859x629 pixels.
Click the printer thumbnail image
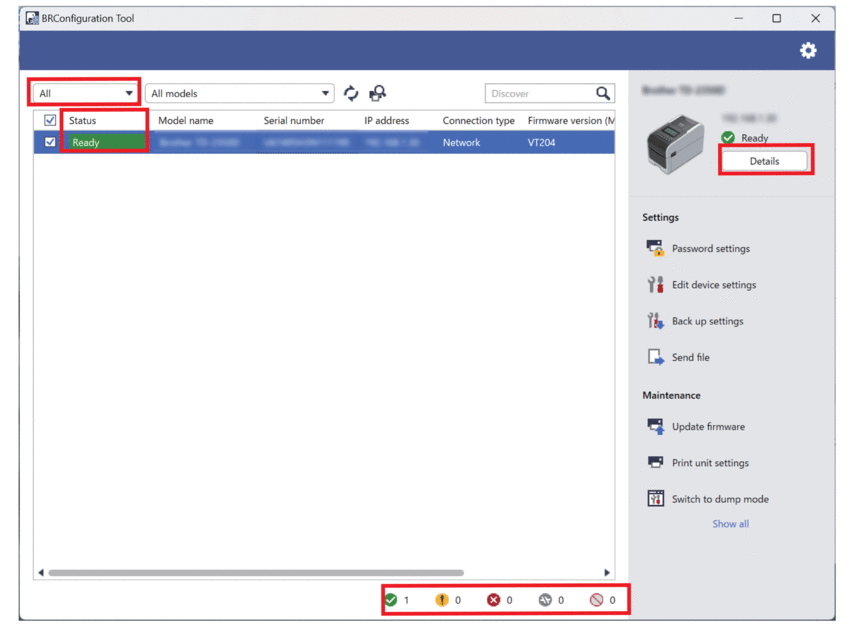(675, 144)
